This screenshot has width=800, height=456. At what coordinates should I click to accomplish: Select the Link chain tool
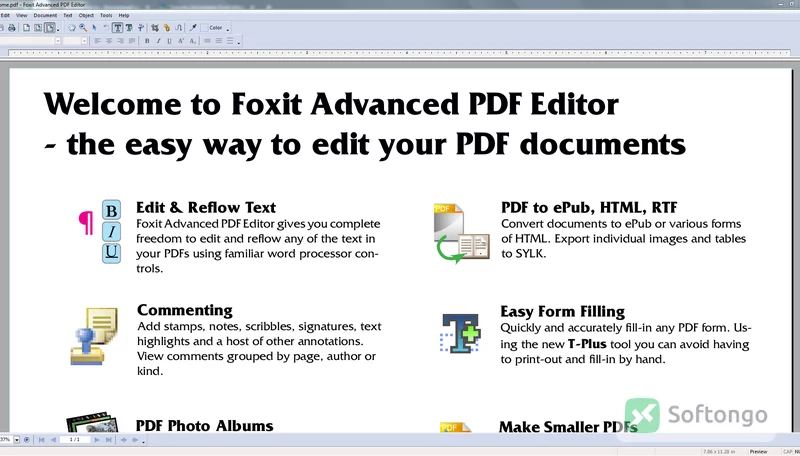pos(167,28)
